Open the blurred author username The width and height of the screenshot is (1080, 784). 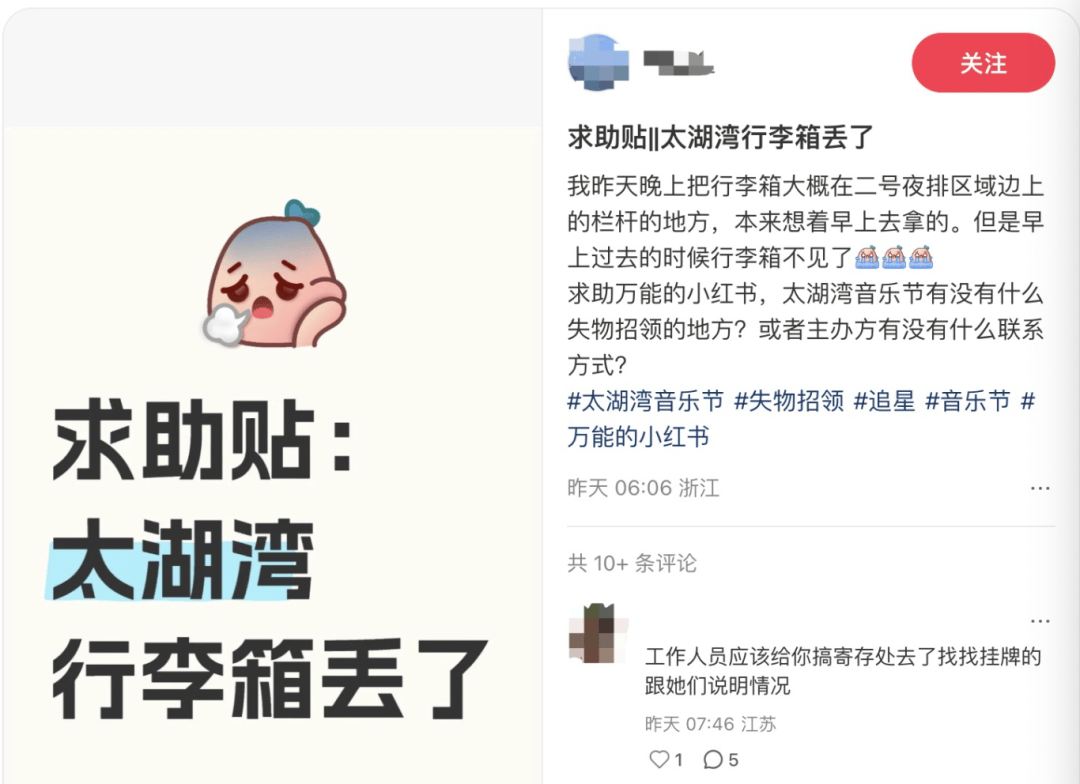pyautogui.click(x=678, y=63)
